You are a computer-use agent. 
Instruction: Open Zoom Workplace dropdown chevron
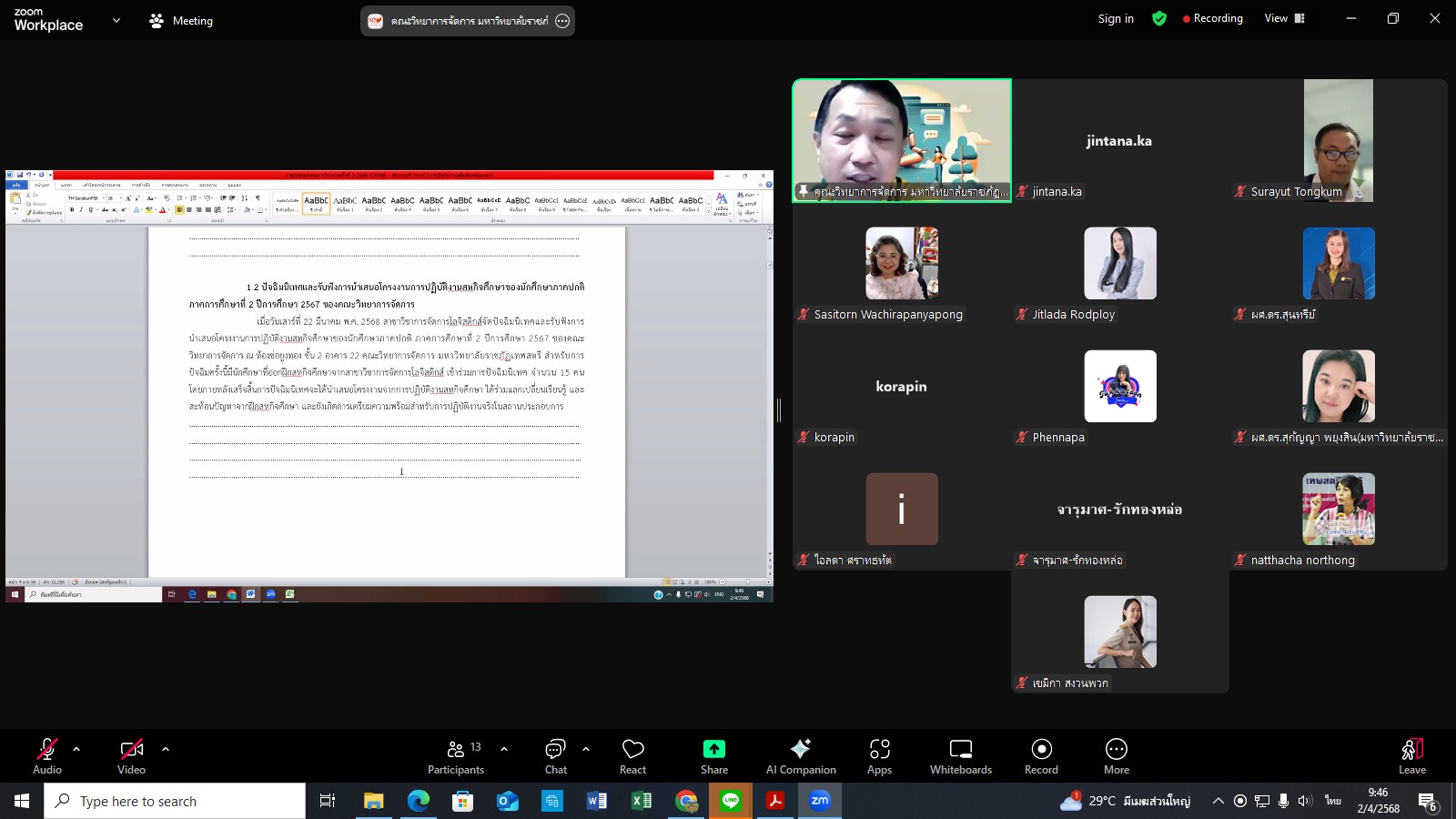point(116,20)
